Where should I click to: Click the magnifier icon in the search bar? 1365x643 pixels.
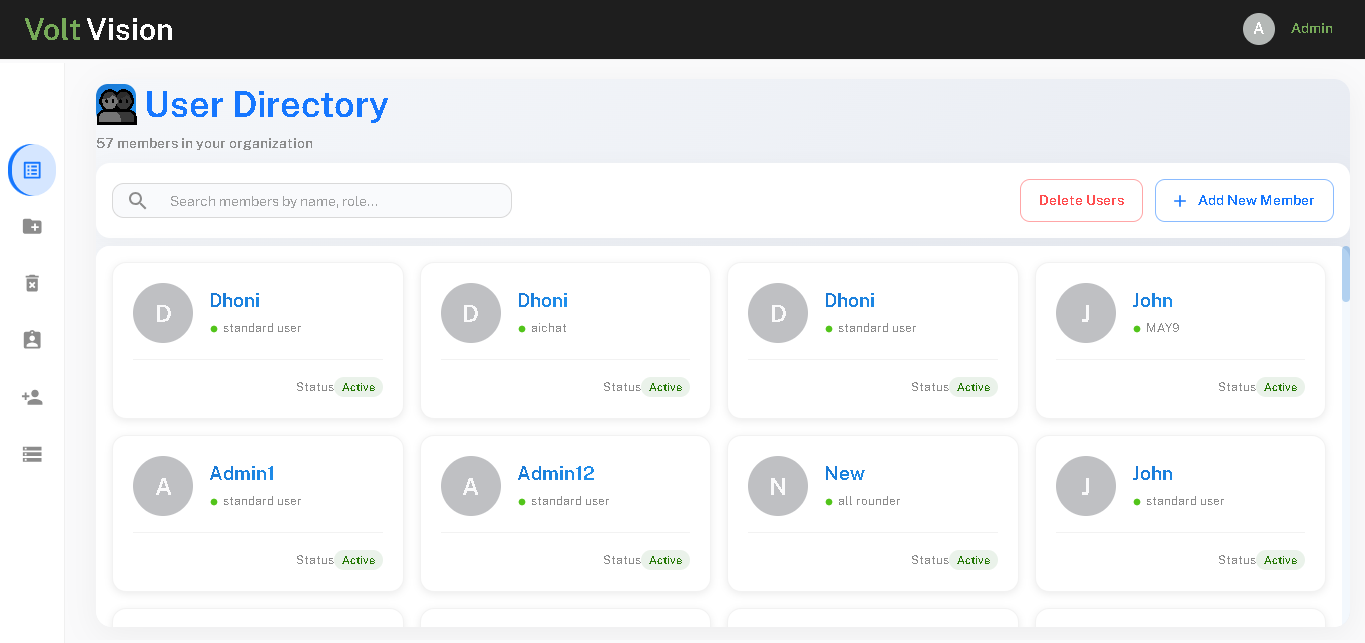pyautogui.click(x=137, y=200)
